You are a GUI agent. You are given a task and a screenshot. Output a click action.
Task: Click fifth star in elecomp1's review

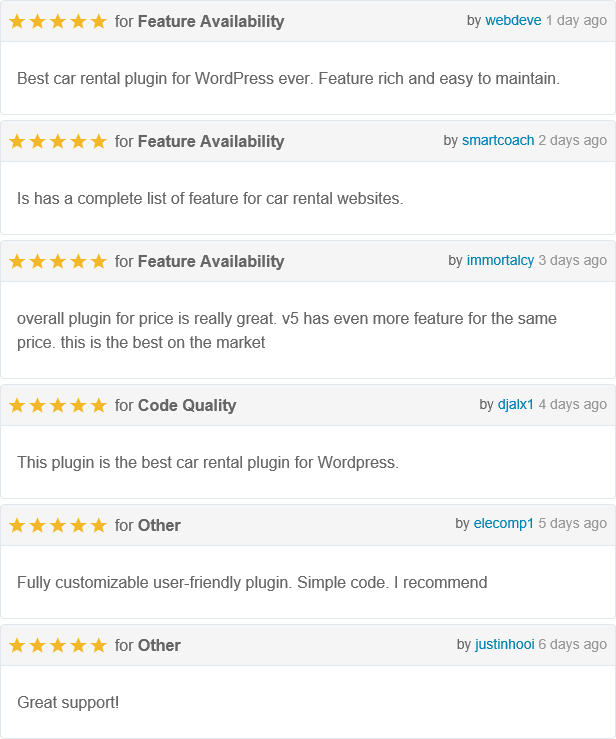pyautogui.click(x=98, y=525)
